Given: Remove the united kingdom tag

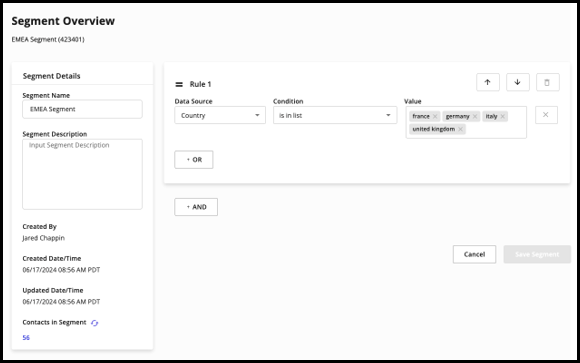Looking at the screenshot, I should click(461, 129).
